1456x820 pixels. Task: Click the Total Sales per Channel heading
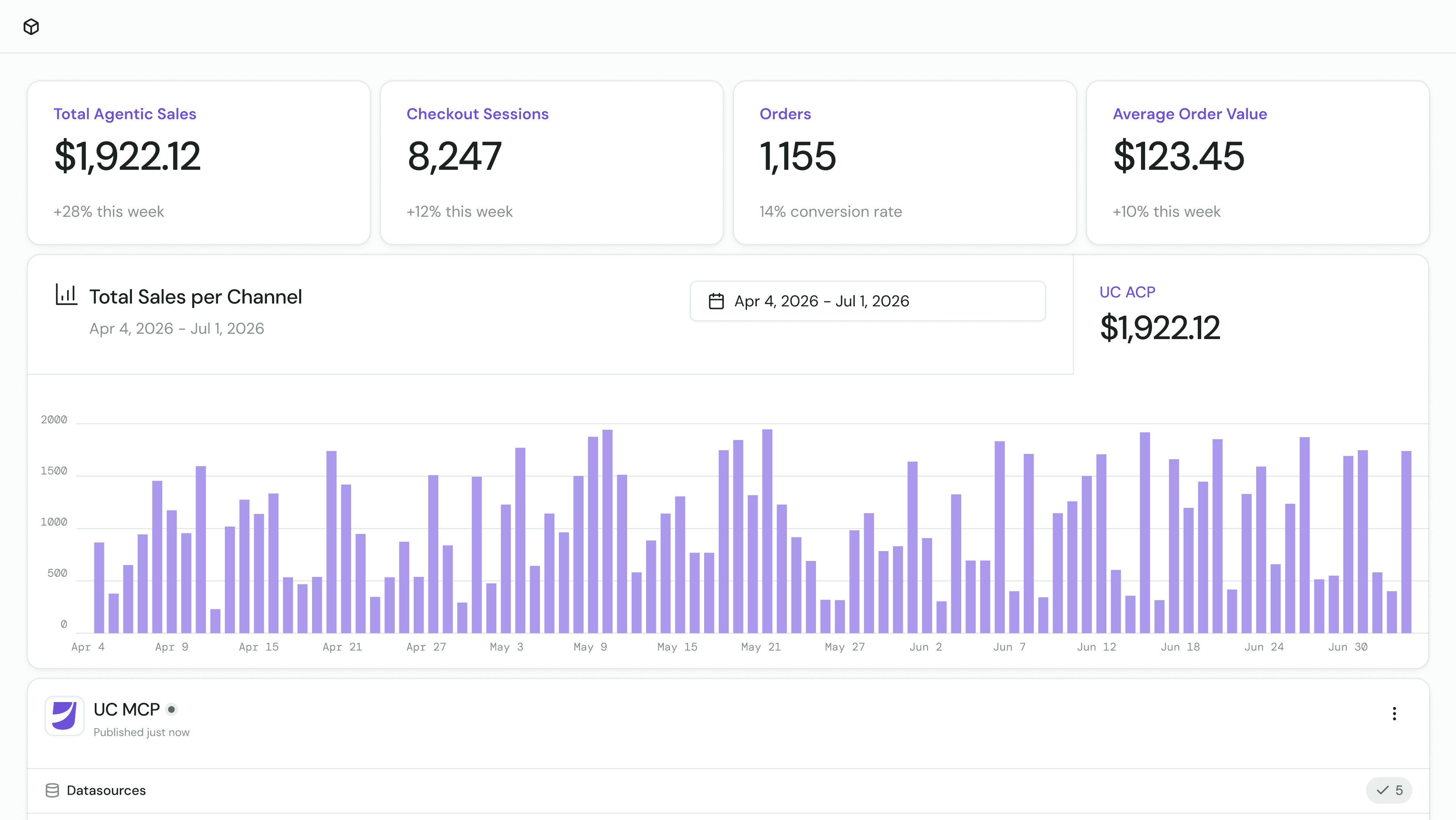coord(196,297)
